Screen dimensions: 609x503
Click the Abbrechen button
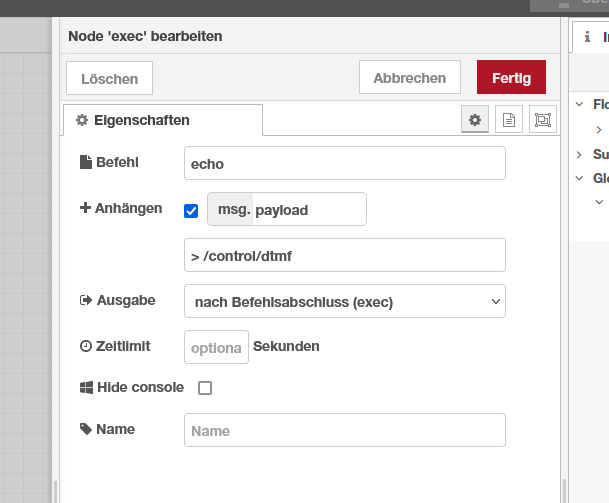(409, 78)
